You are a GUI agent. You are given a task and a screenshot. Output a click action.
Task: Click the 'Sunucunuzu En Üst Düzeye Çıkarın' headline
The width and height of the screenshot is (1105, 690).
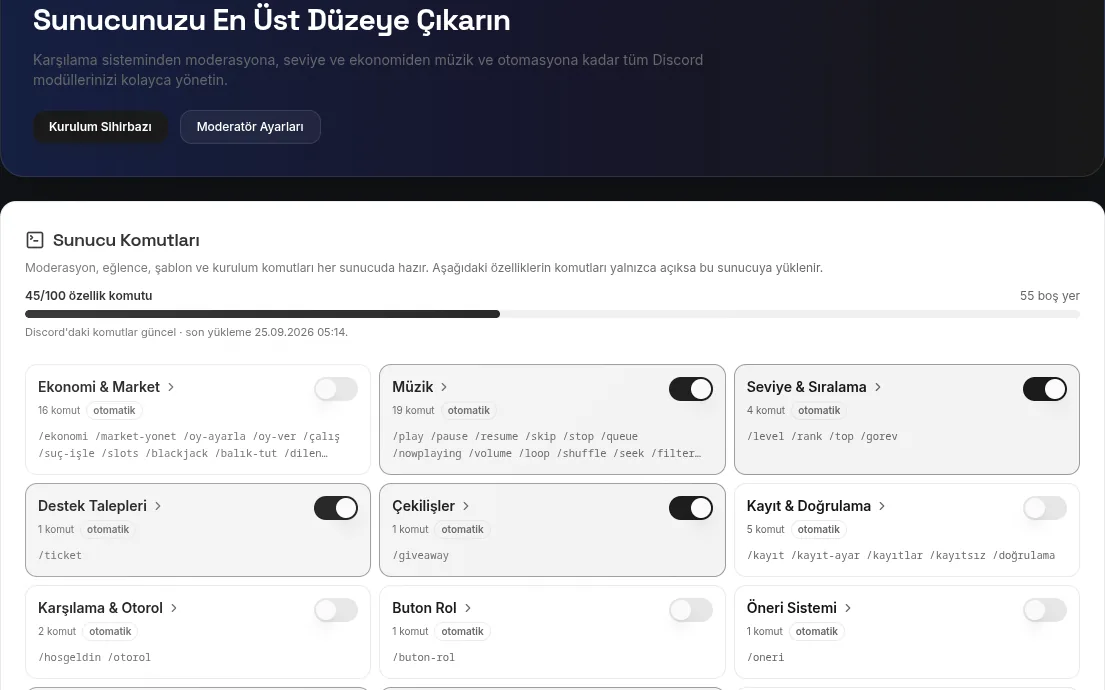point(271,20)
